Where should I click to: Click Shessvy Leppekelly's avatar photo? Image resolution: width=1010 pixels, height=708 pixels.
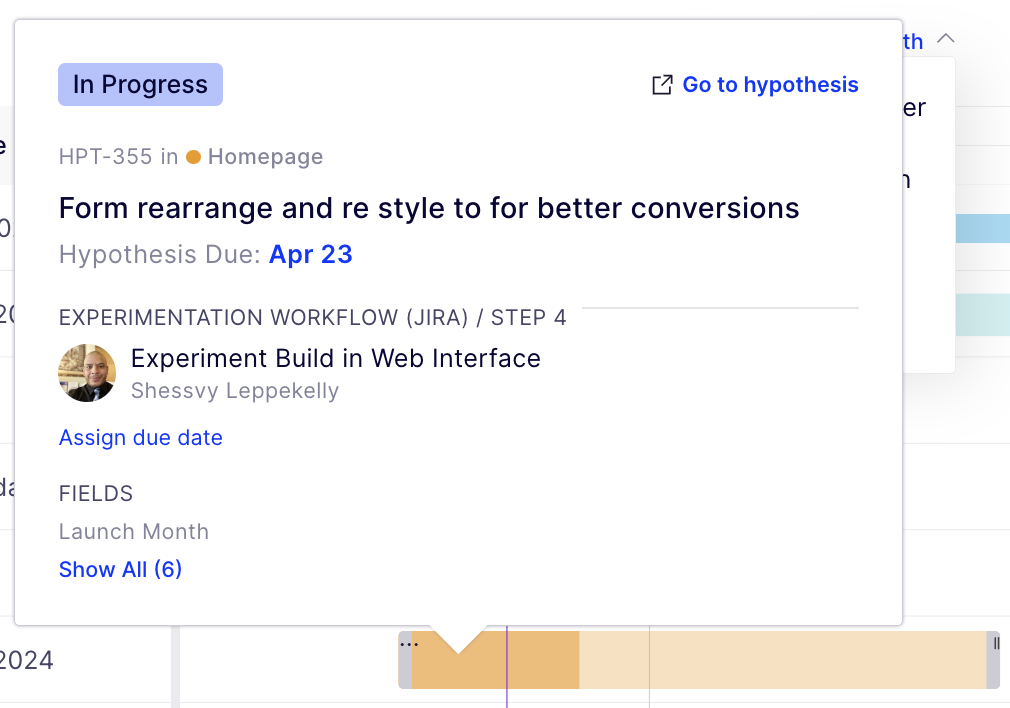[x=87, y=373]
